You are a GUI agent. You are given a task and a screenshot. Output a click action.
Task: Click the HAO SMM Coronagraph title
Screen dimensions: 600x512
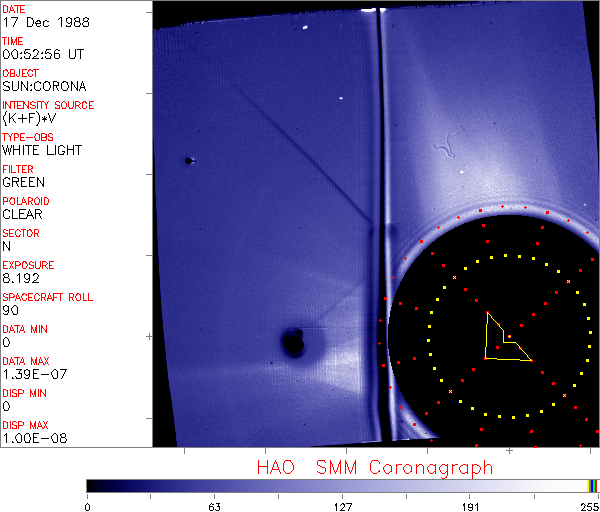(375, 467)
